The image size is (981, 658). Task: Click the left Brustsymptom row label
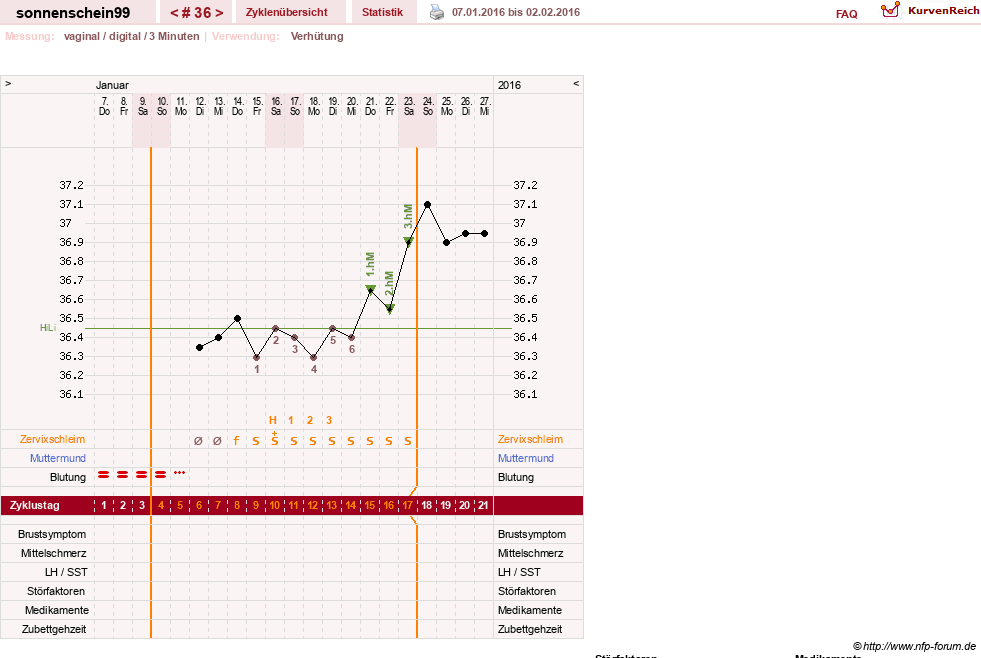pyautogui.click(x=52, y=534)
